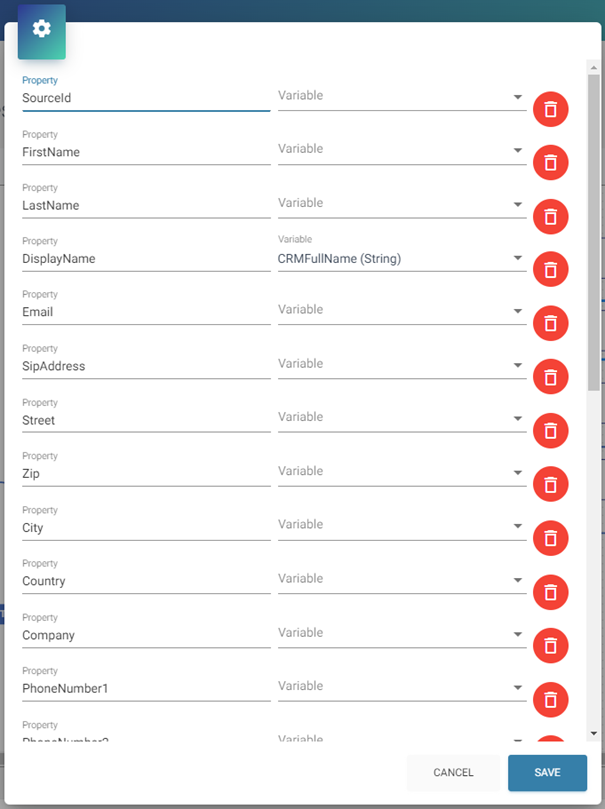Delete the Zip property row
This screenshot has height=809, width=605.
(x=550, y=485)
